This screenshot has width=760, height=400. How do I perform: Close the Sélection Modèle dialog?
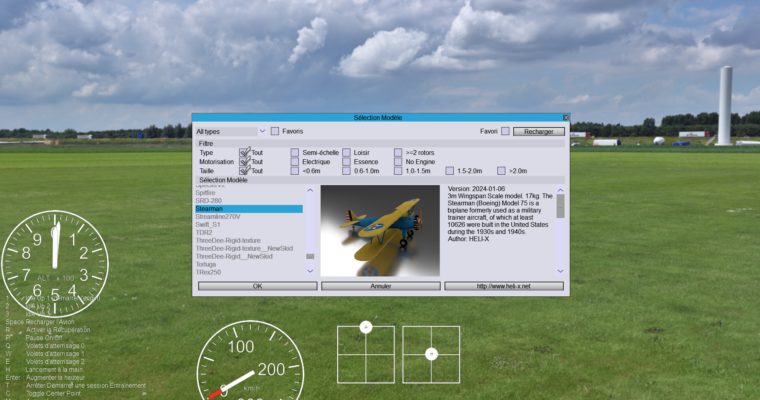pyautogui.click(x=565, y=118)
